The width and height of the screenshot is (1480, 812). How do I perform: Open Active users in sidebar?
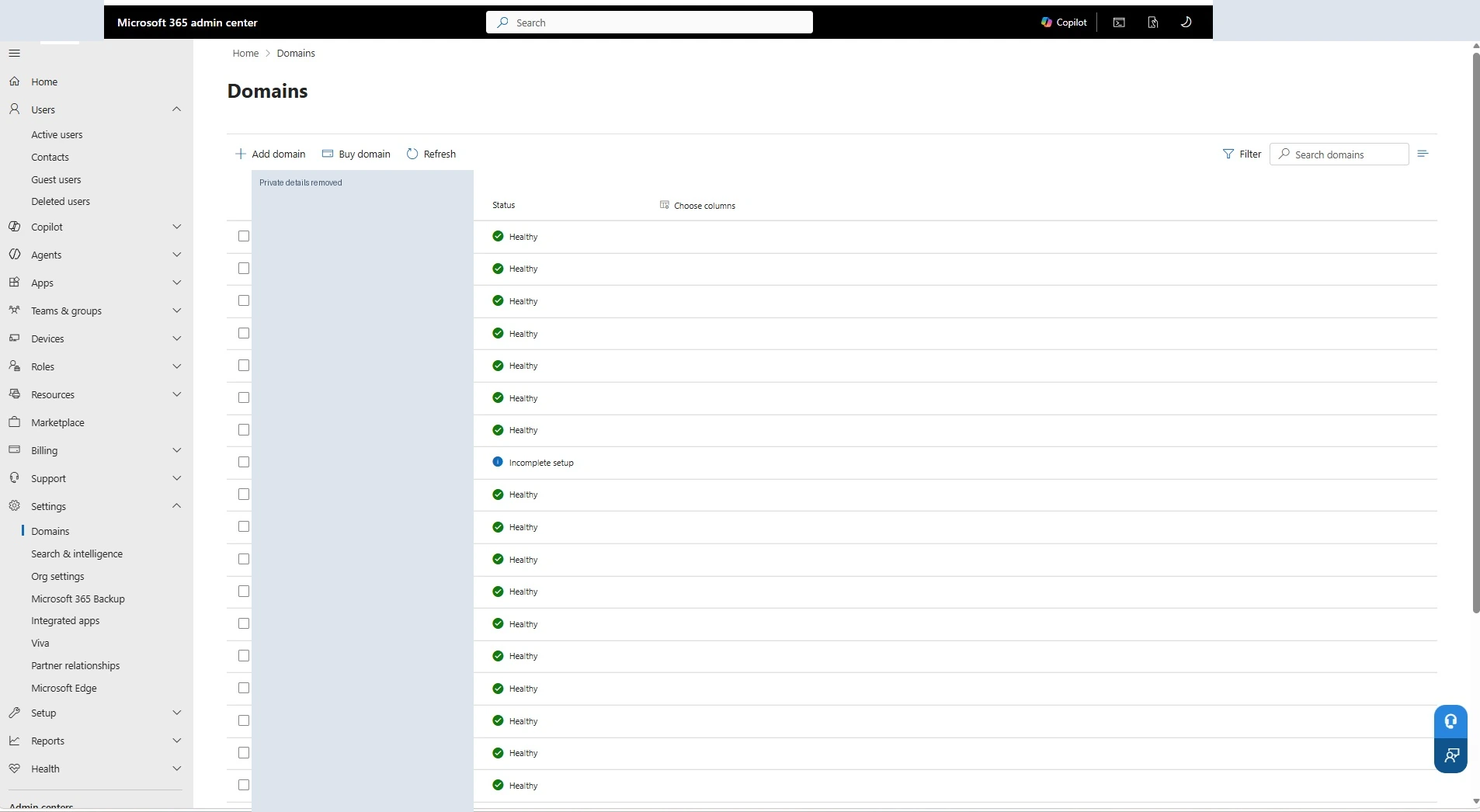[57, 135]
